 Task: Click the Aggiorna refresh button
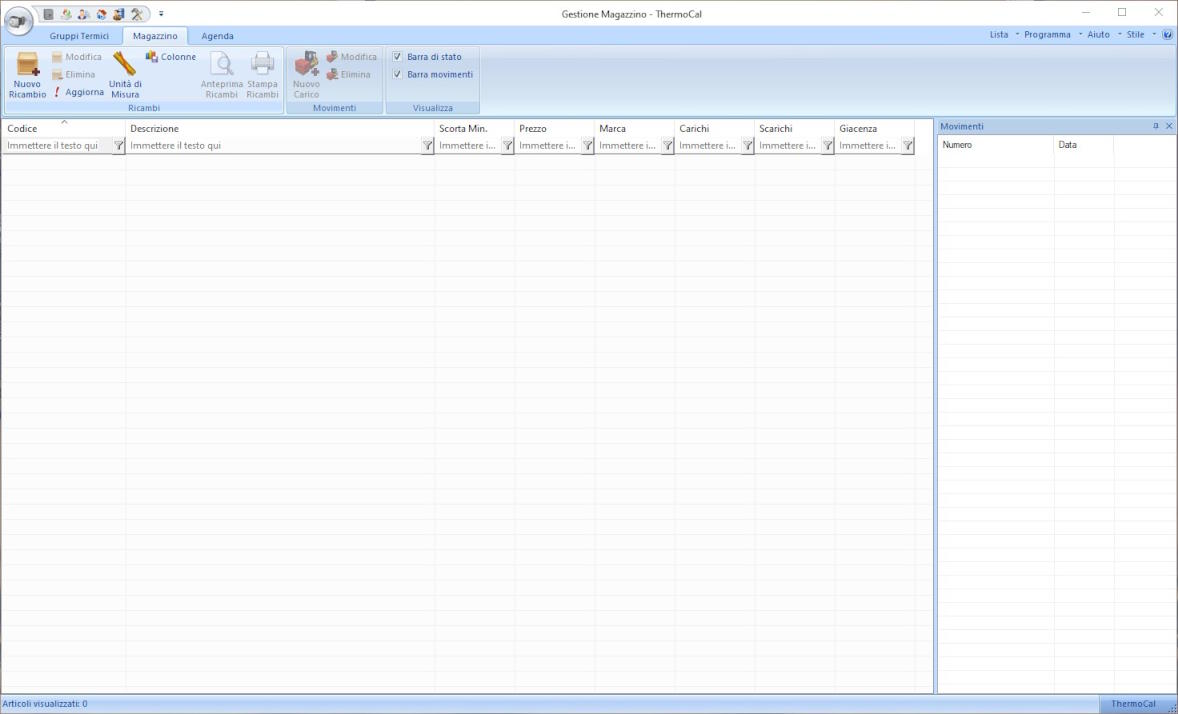[x=79, y=92]
